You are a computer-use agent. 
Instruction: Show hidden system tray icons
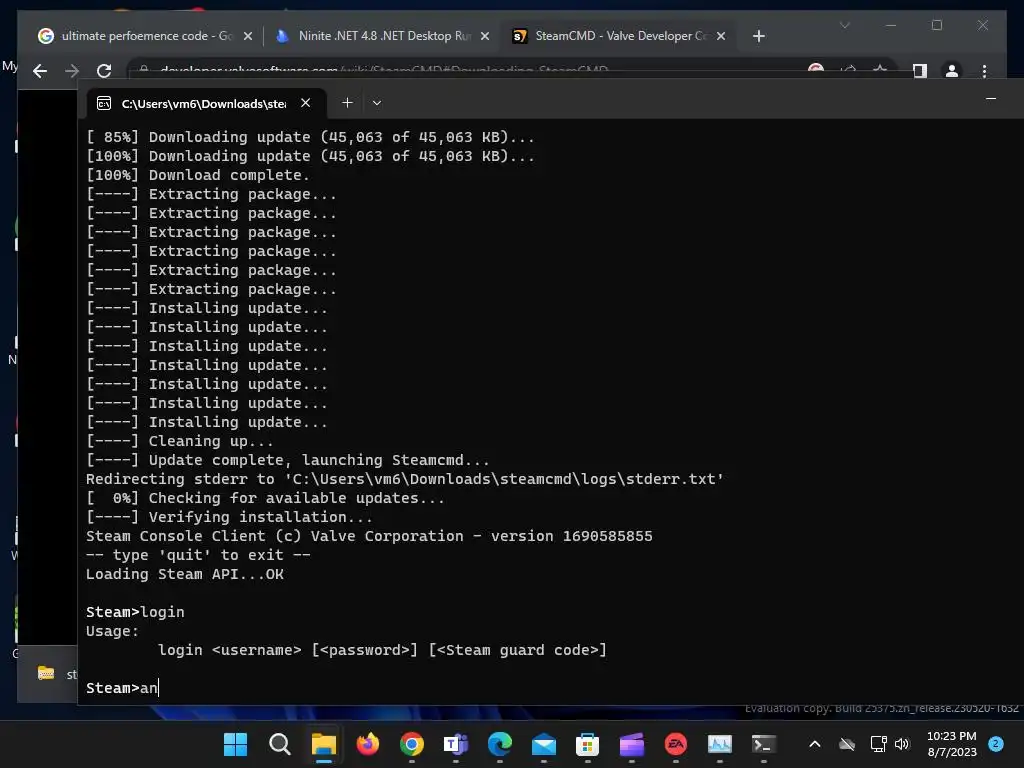pos(814,744)
